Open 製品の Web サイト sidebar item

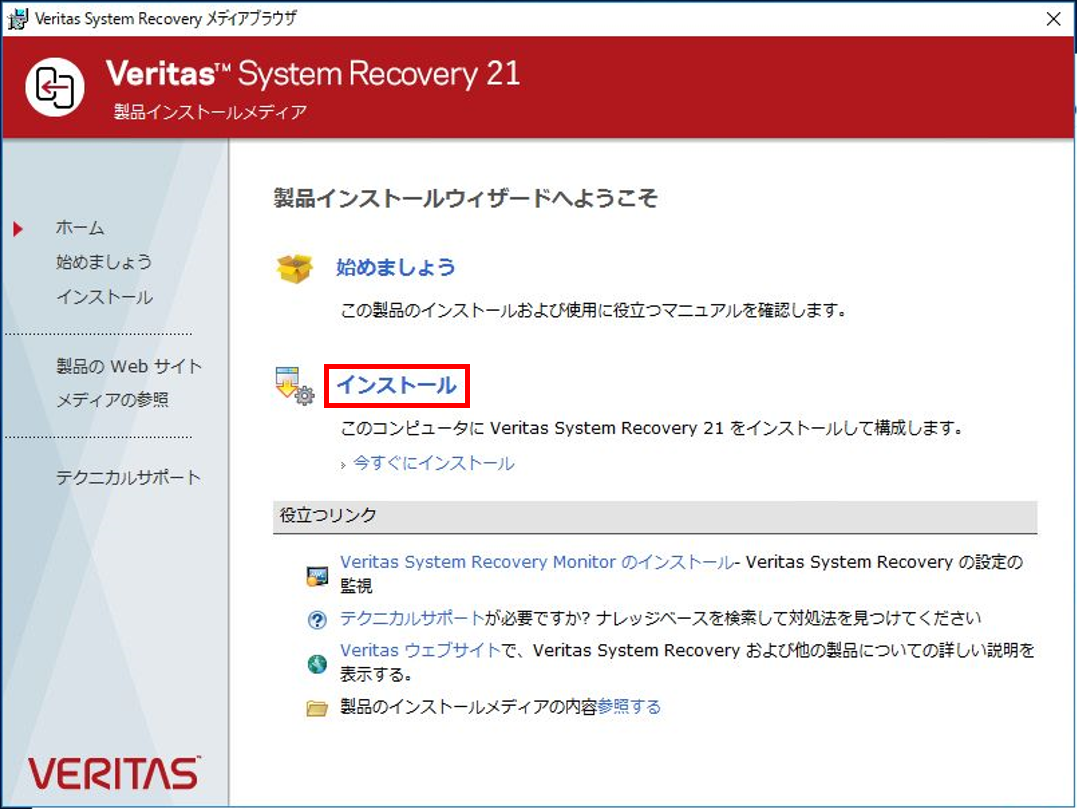pos(129,366)
